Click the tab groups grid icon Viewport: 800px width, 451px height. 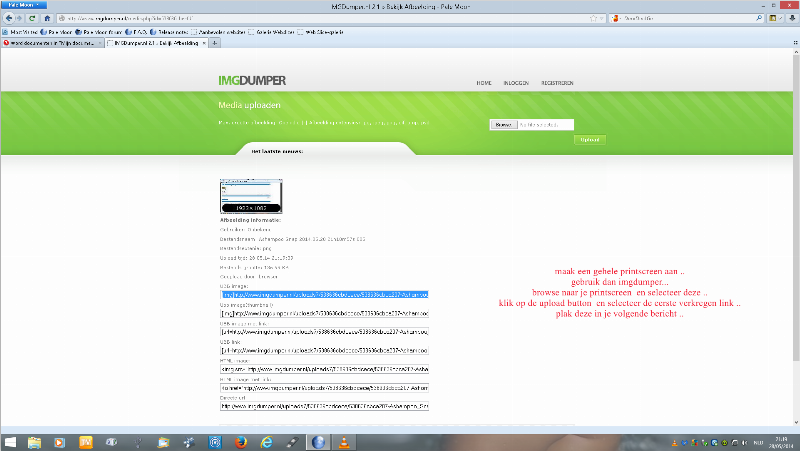coord(795,43)
